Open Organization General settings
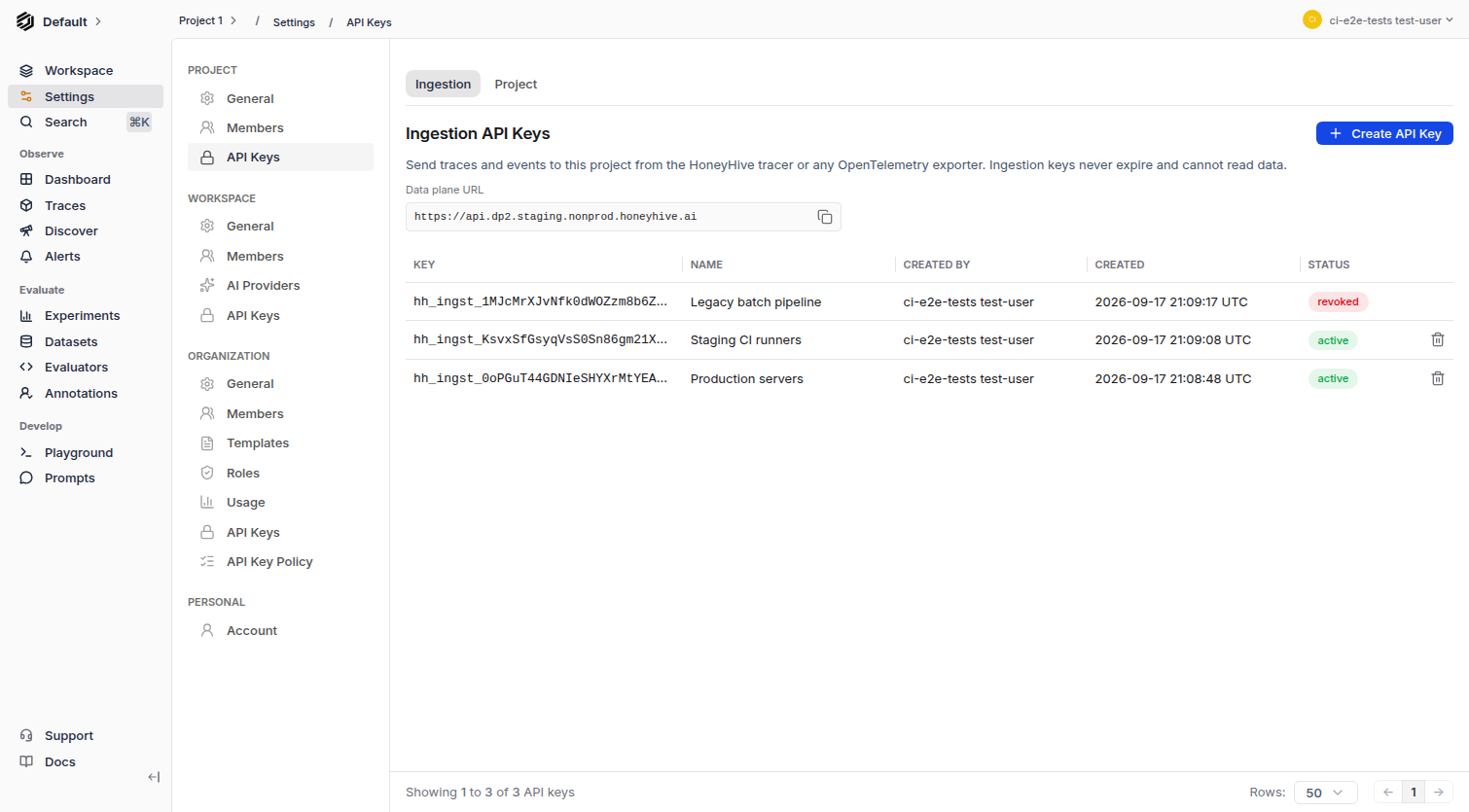This screenshot has height=812, width=1469. [280, 384]
